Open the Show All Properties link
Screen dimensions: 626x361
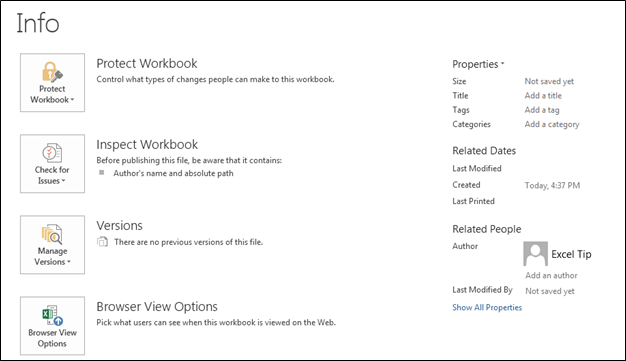(487, 307)
